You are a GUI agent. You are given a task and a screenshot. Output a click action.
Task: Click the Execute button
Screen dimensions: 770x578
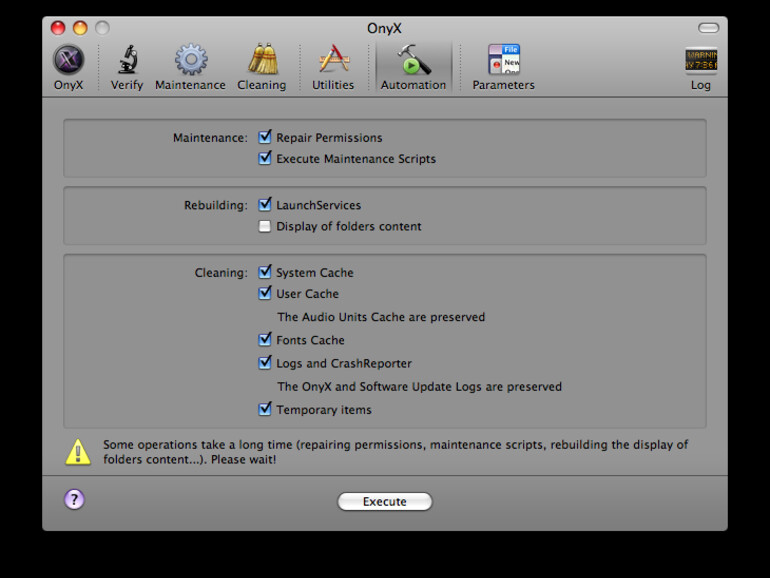[x=385, y=501]
